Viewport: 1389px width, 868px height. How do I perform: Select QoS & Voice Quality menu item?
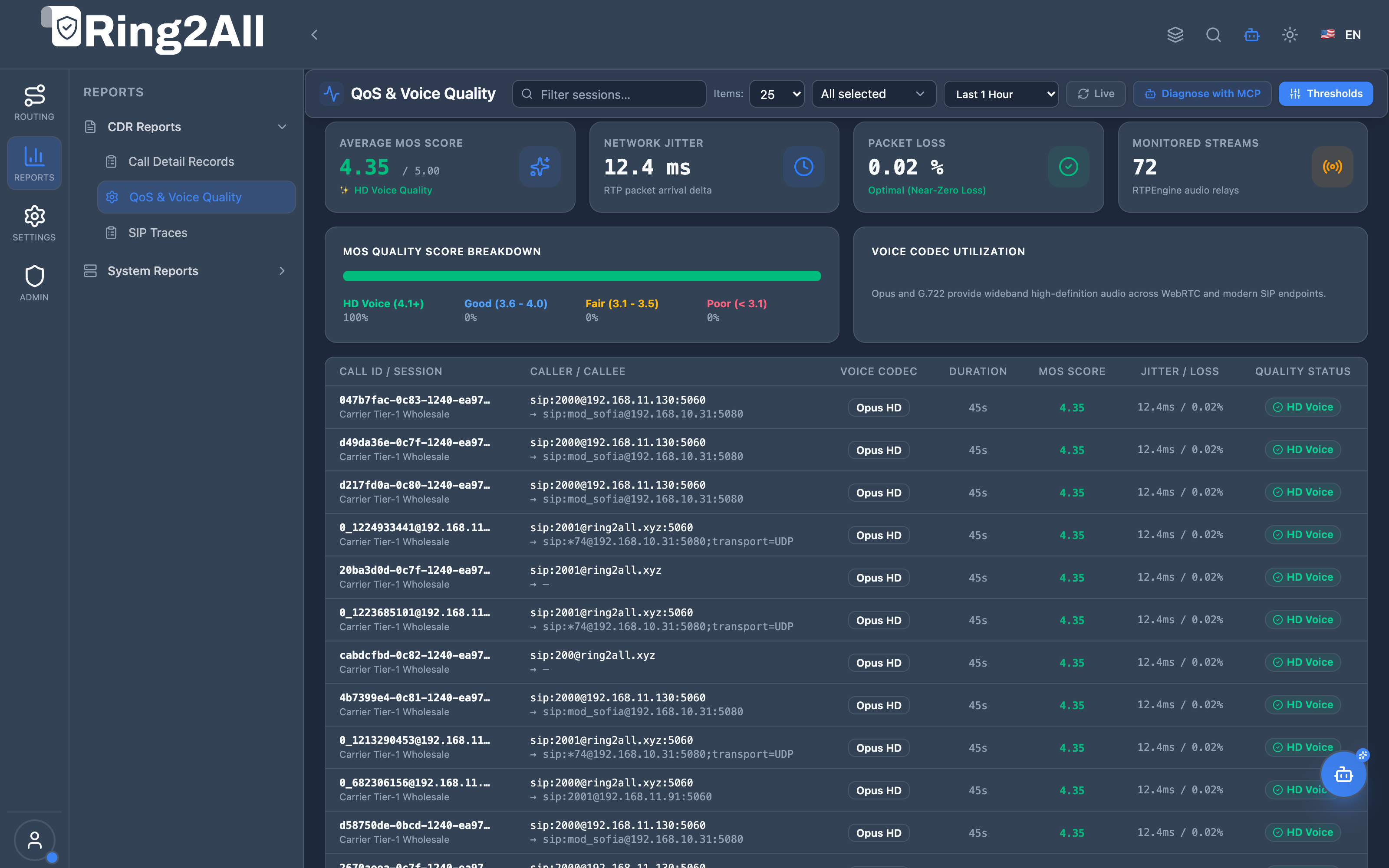click(196, 197)
